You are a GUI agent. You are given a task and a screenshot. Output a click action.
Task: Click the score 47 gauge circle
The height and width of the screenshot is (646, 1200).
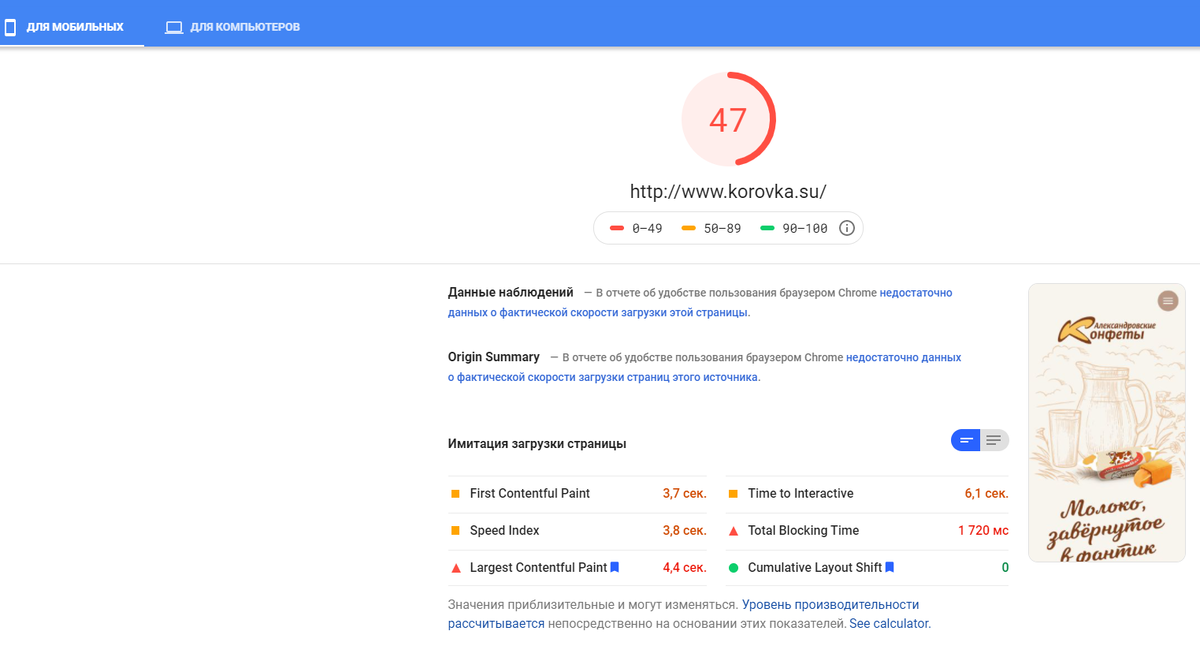coord(728,119)
